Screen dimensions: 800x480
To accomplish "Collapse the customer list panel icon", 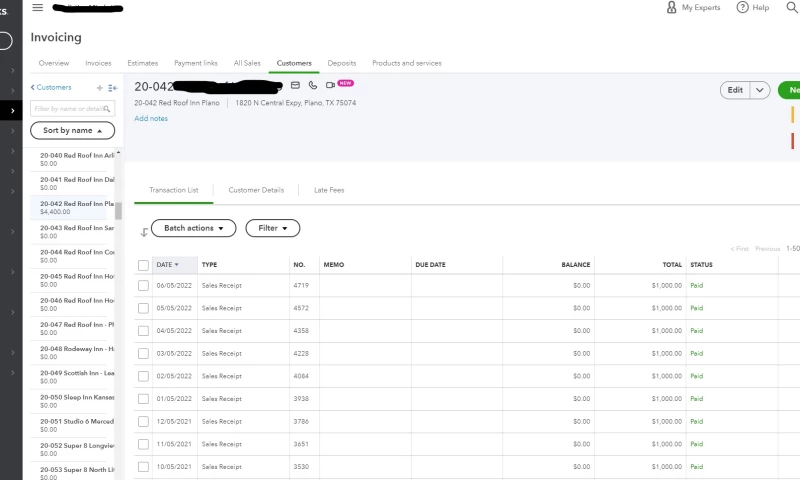I will pos(113,88).
